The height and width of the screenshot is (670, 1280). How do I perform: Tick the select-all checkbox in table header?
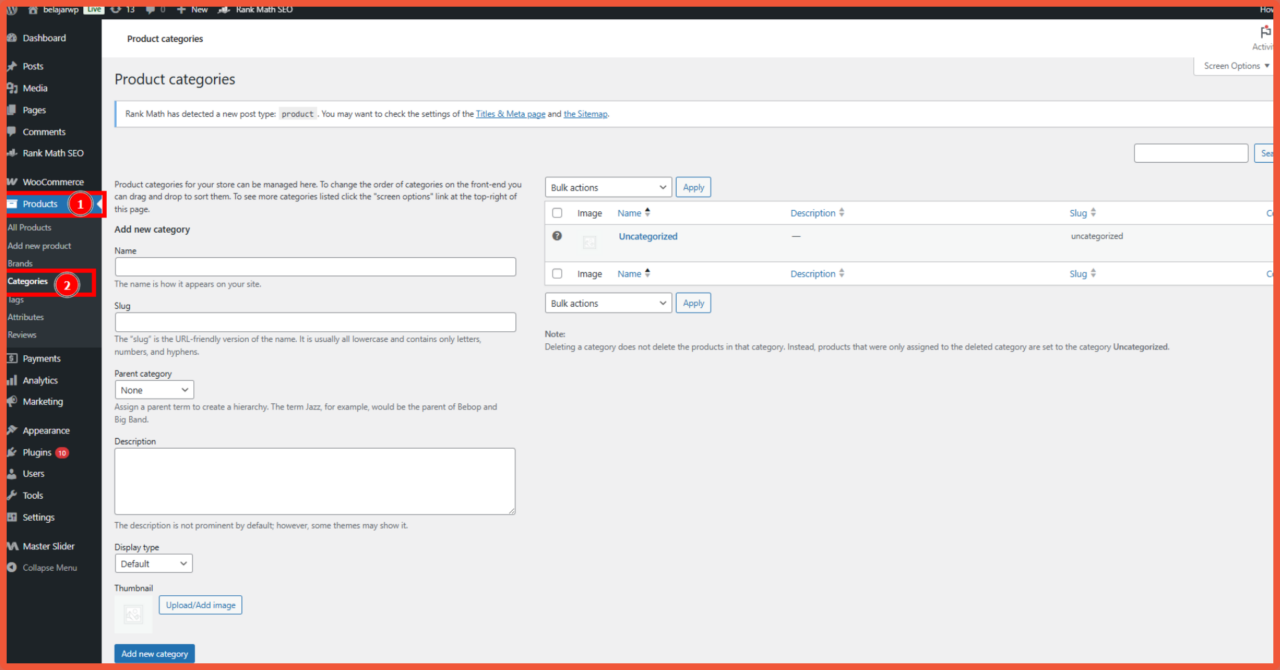(x=557, y=213)
